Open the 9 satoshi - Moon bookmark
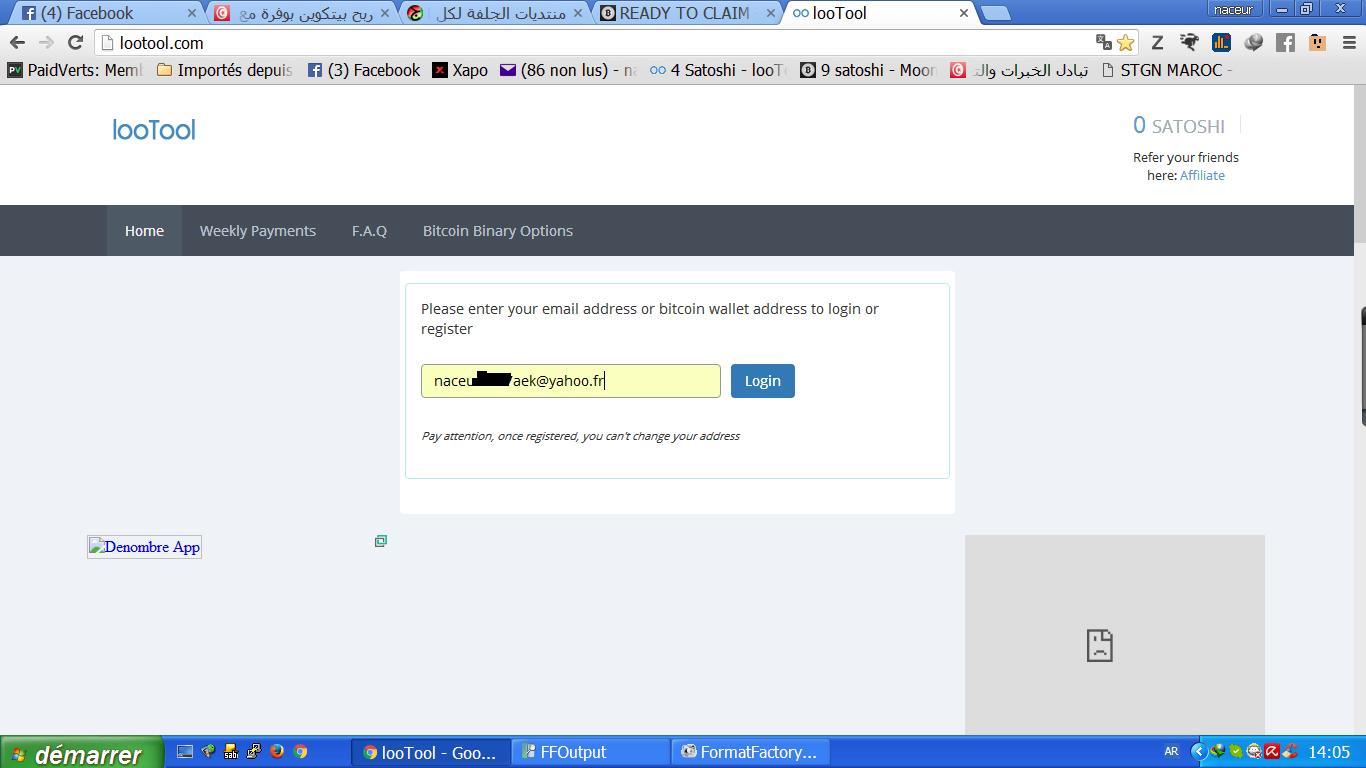Viewport: 1366px width, 768px height. 868,70
